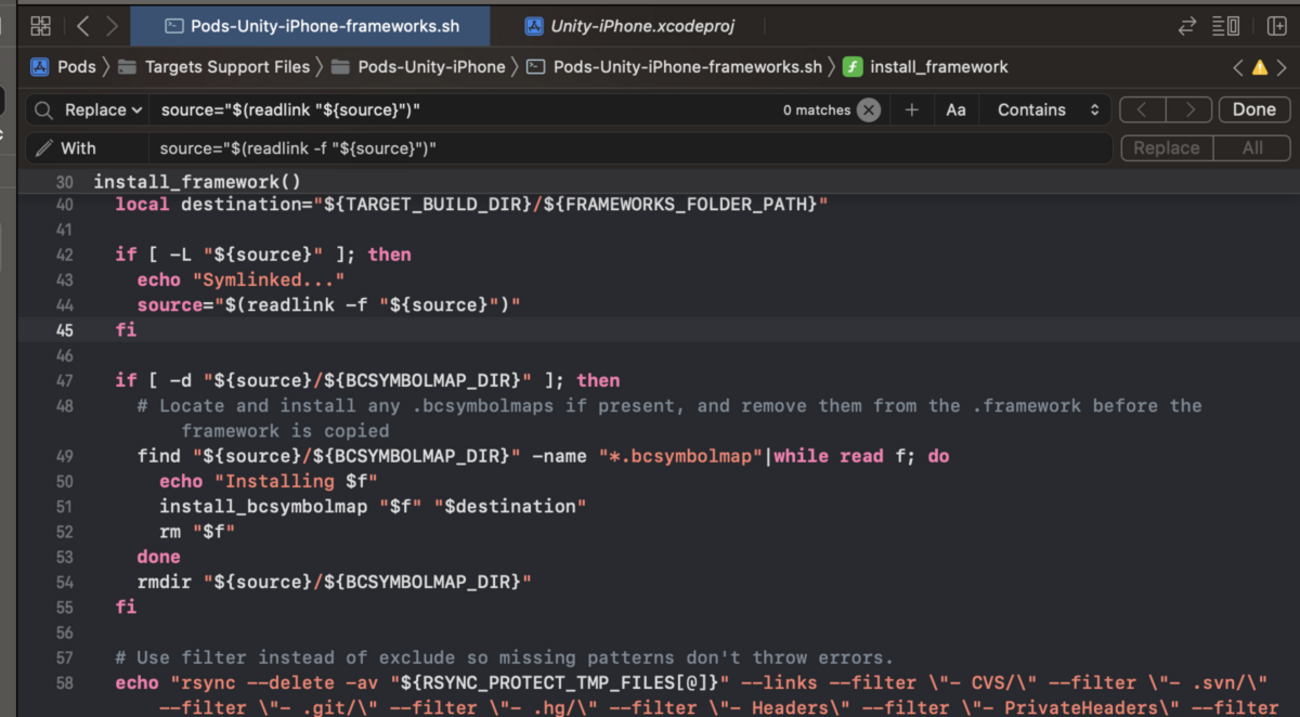Expand the install_framework function jump bar item

[938, 67]
